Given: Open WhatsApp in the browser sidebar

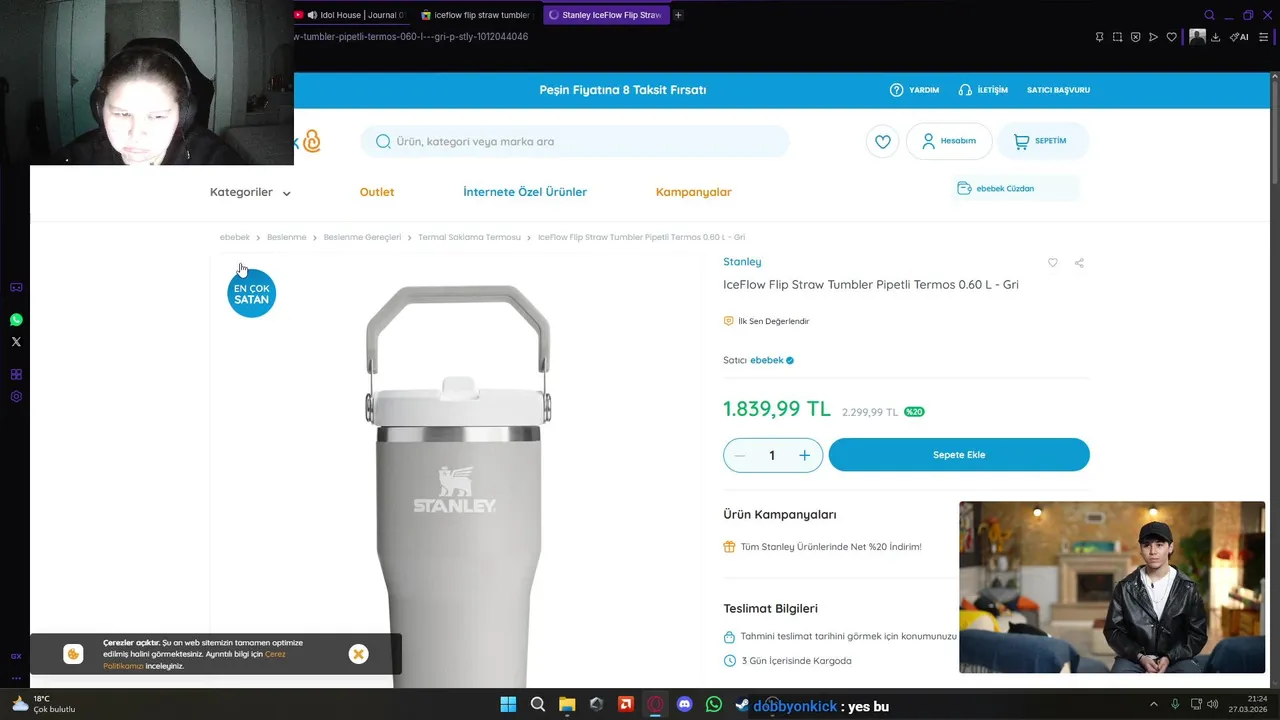Looking at the screenshot, I should coord(16,320).
